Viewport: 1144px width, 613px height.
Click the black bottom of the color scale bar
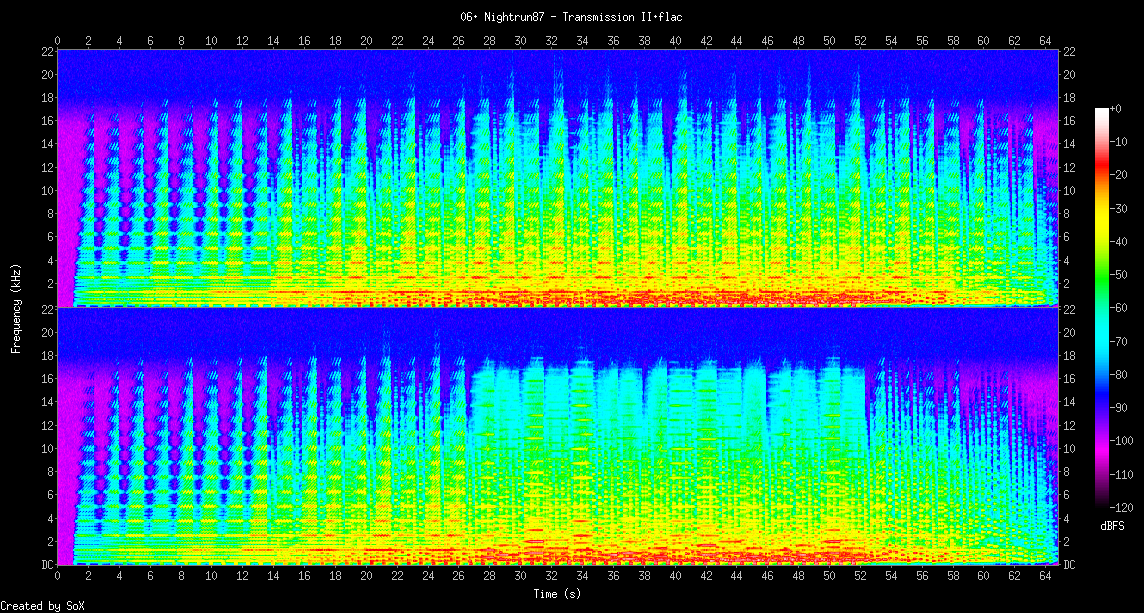[x=1102, y=504]
